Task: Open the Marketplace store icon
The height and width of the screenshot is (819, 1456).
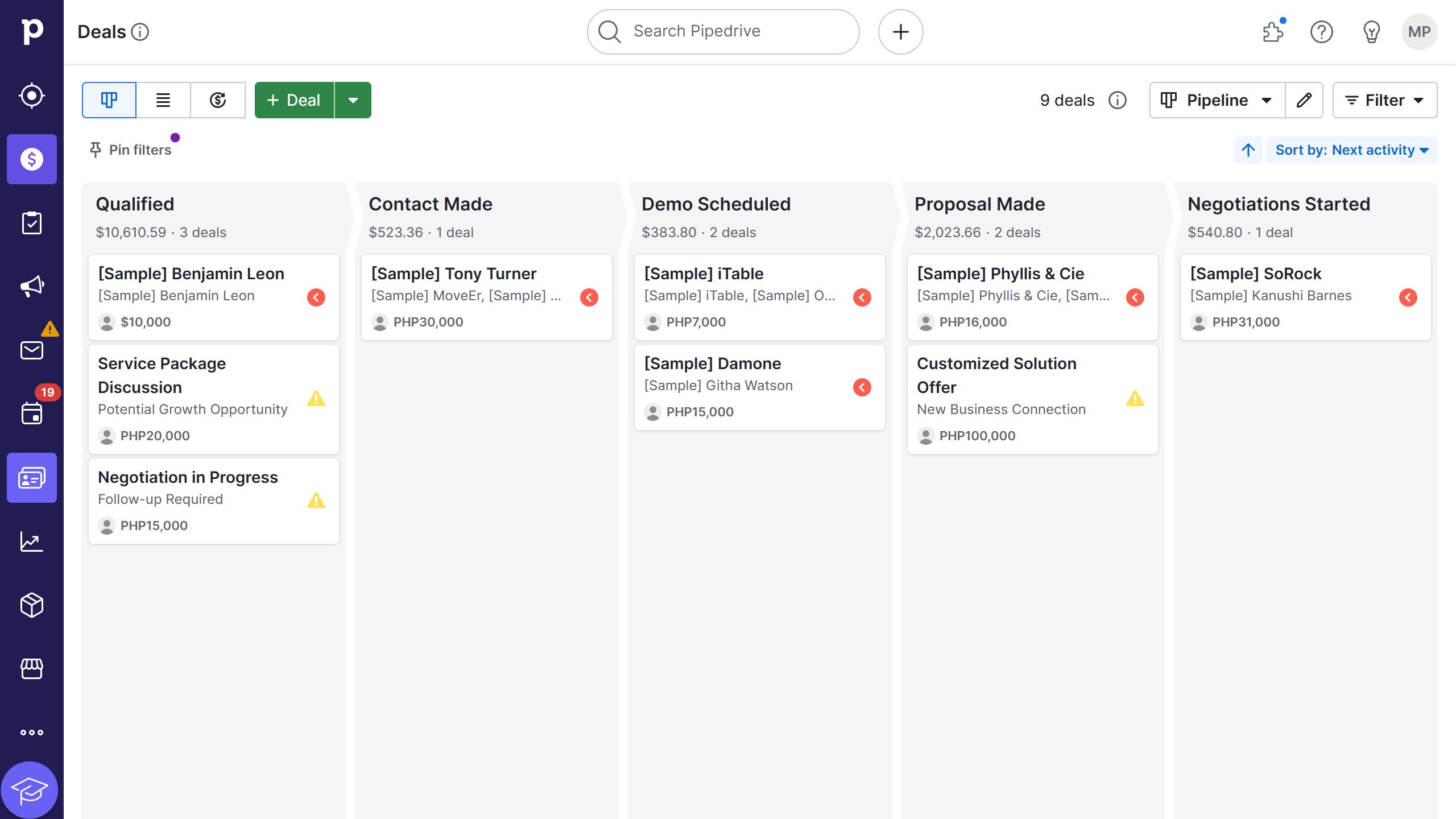Action: point(32,669)
